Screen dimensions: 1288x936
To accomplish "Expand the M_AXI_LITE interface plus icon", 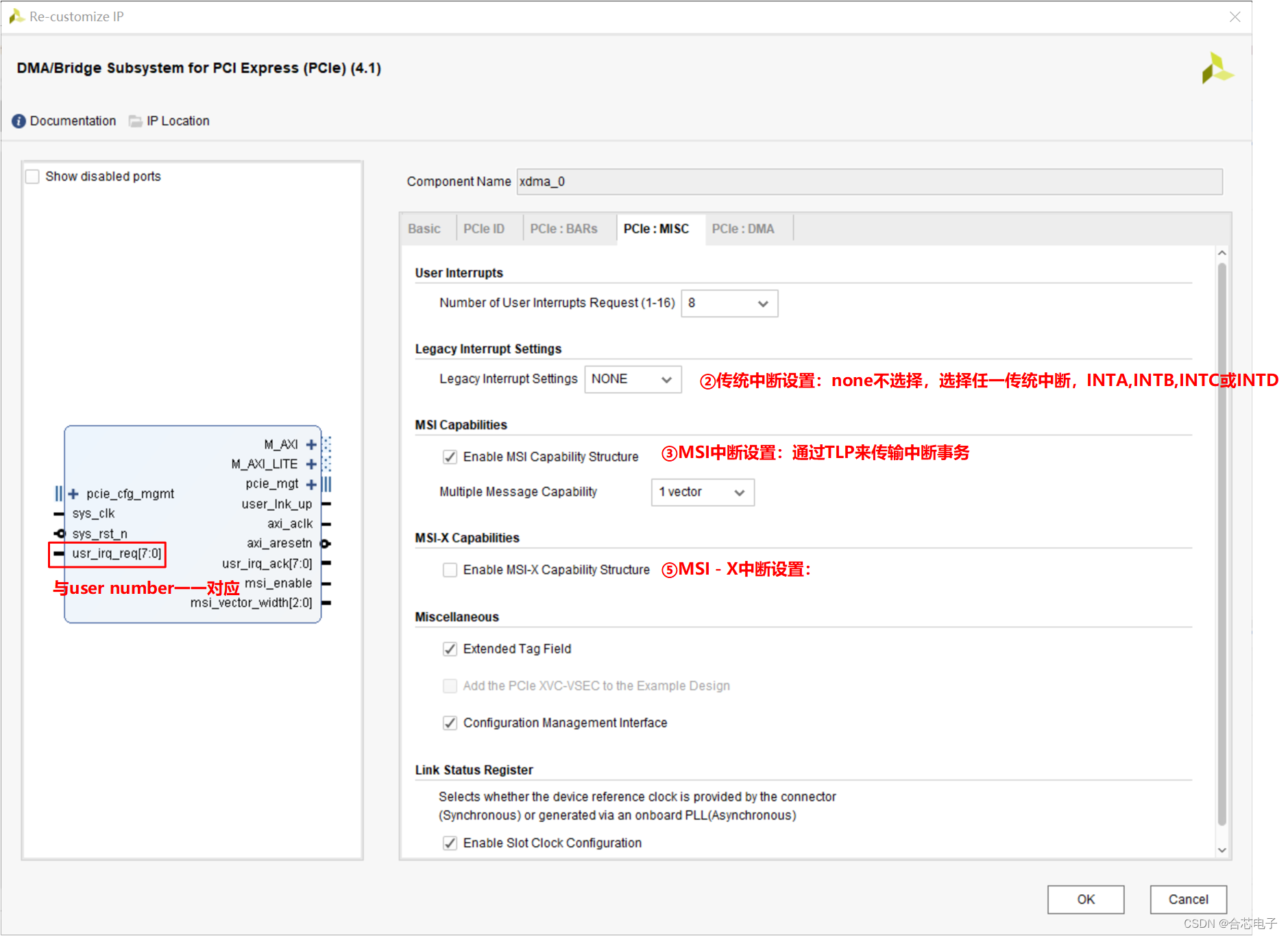I will pyautogui.click(x=311, y=464).
